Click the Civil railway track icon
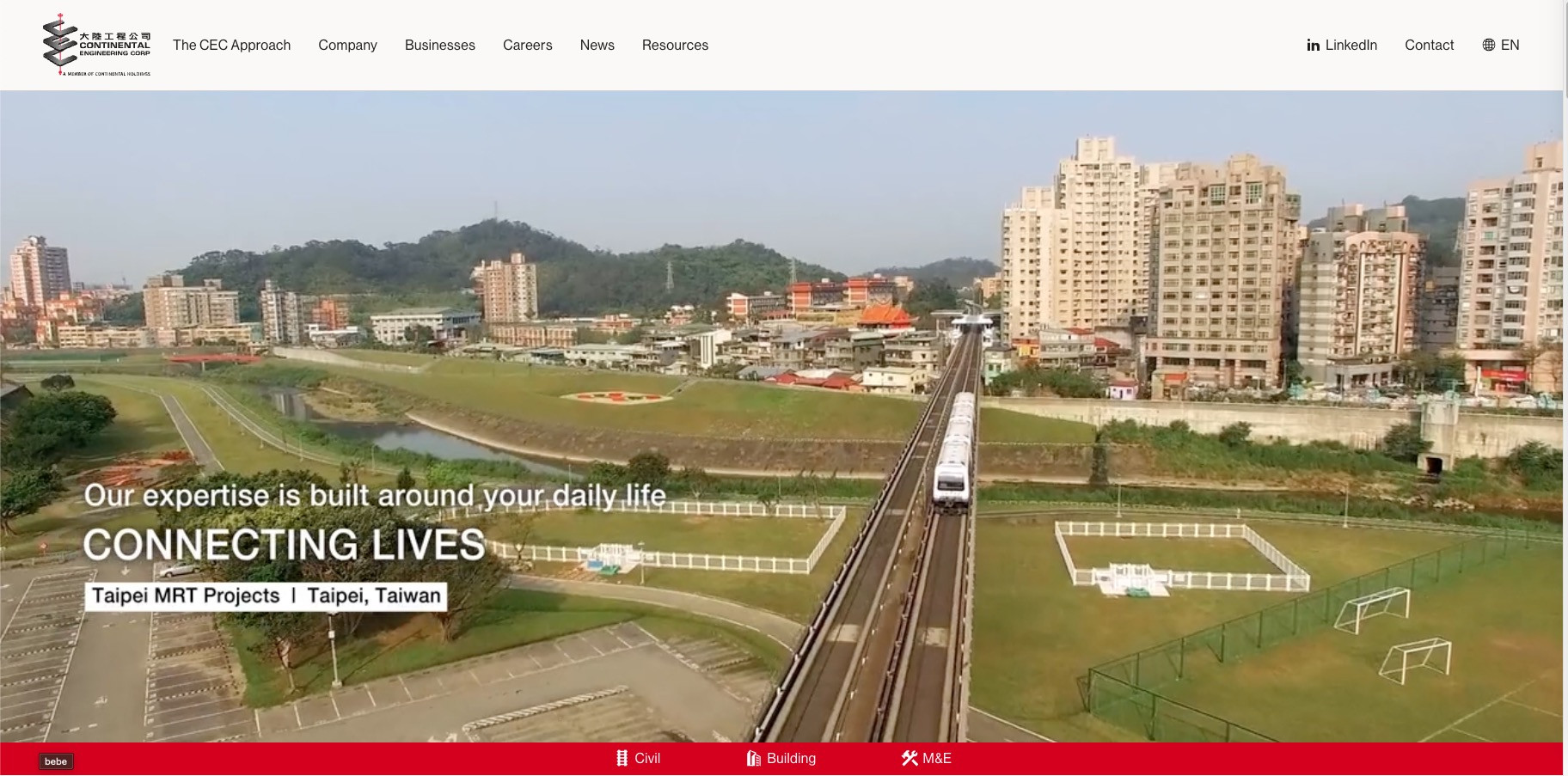 tap(622, 758)
